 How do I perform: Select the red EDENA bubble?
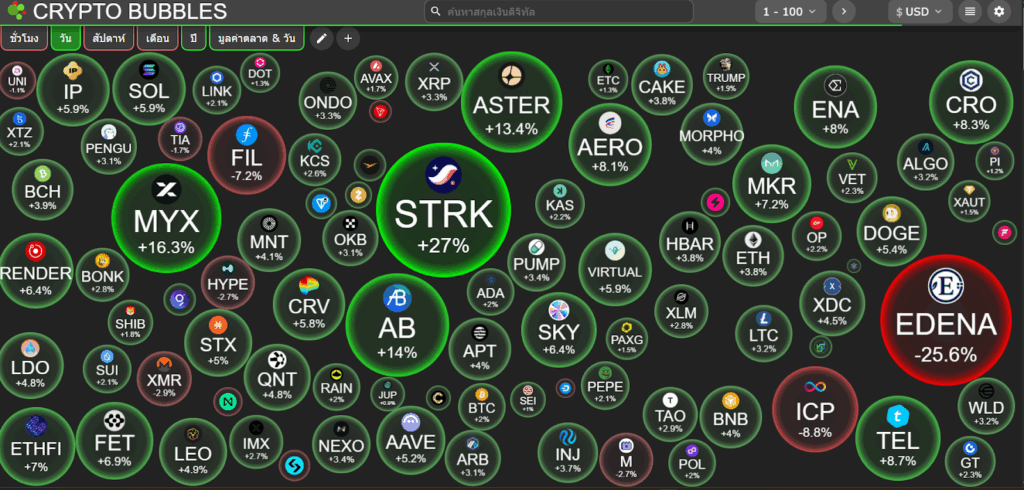(945, 319)
